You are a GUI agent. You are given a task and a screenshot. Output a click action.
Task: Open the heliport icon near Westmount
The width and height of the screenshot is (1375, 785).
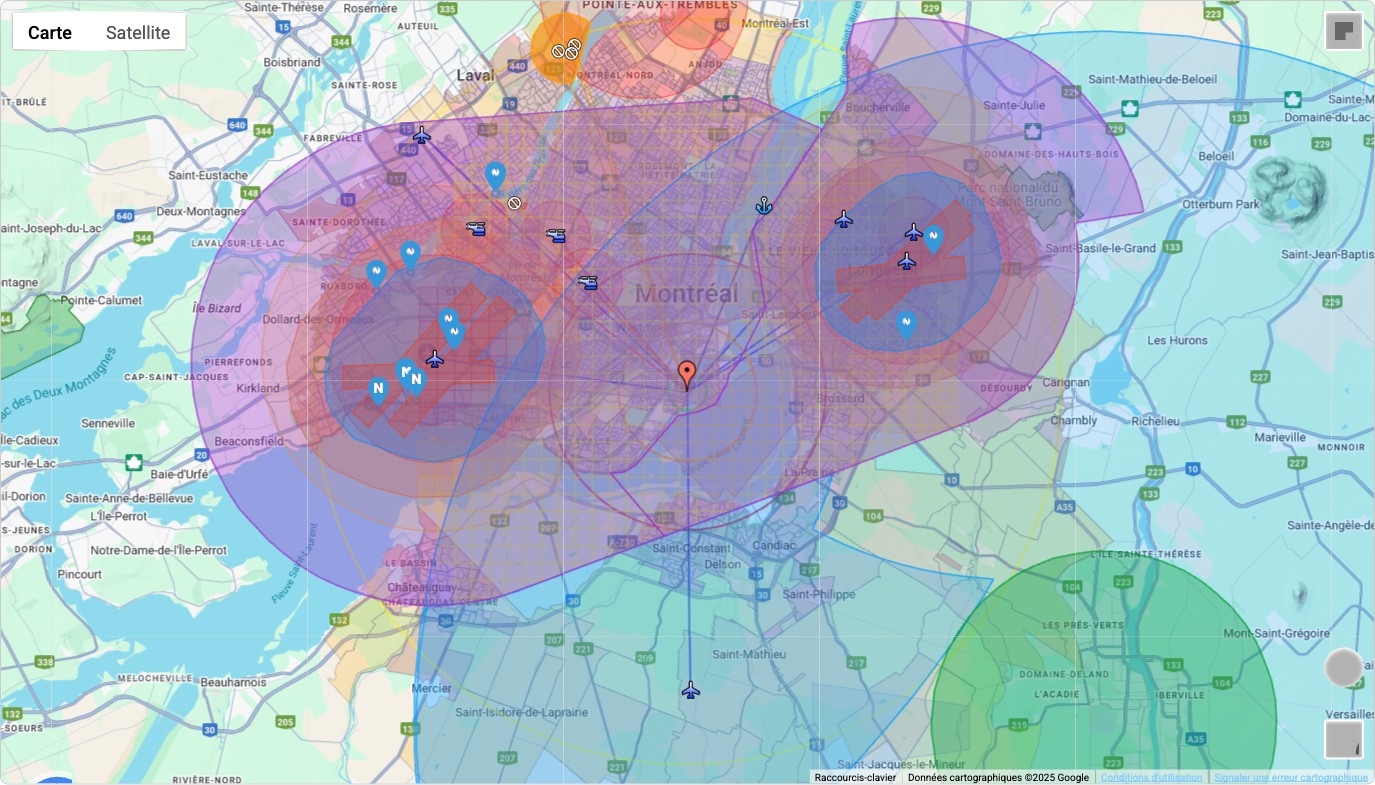click(x=588, y=282)
